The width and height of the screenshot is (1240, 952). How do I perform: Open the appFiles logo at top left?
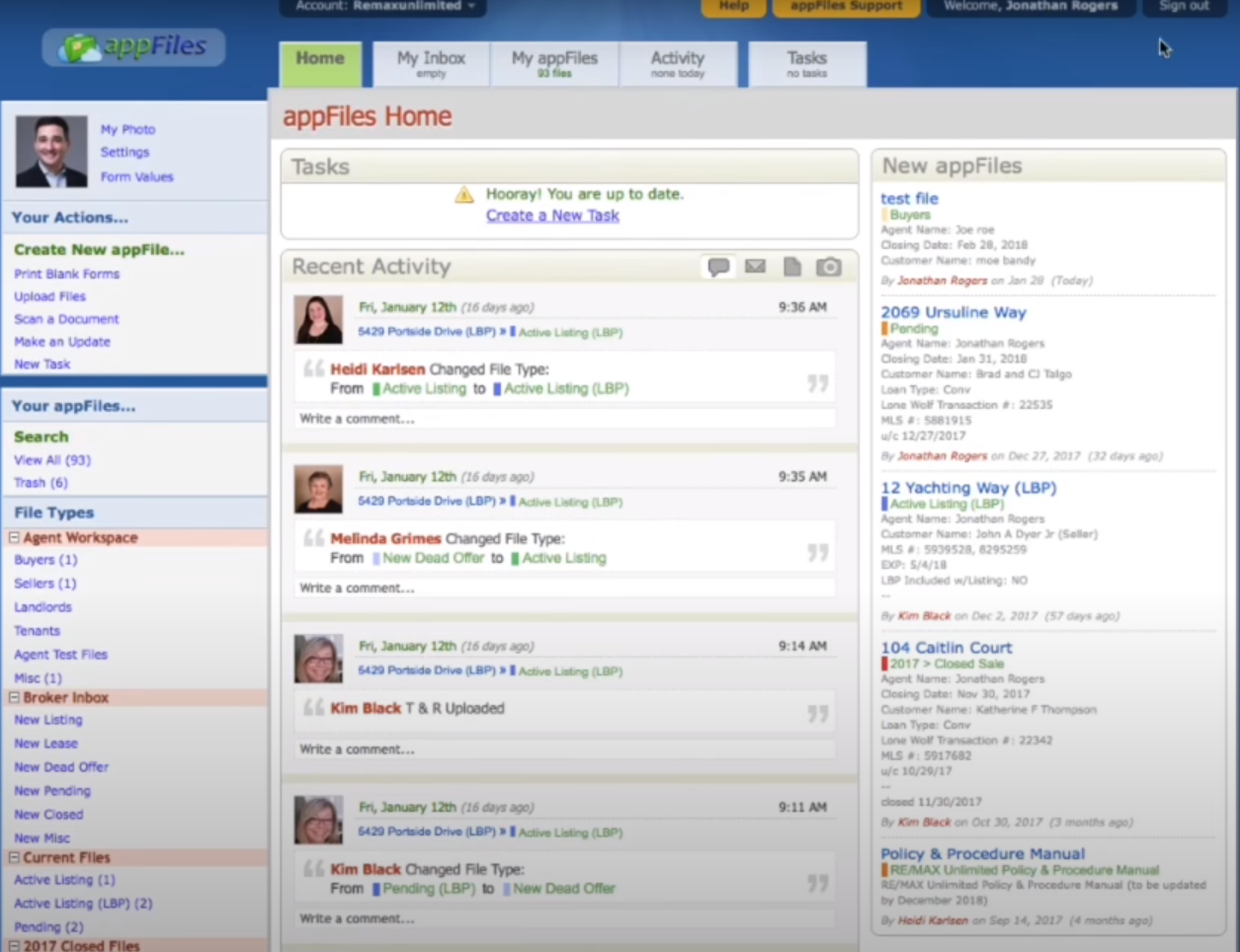coord(132,46)
